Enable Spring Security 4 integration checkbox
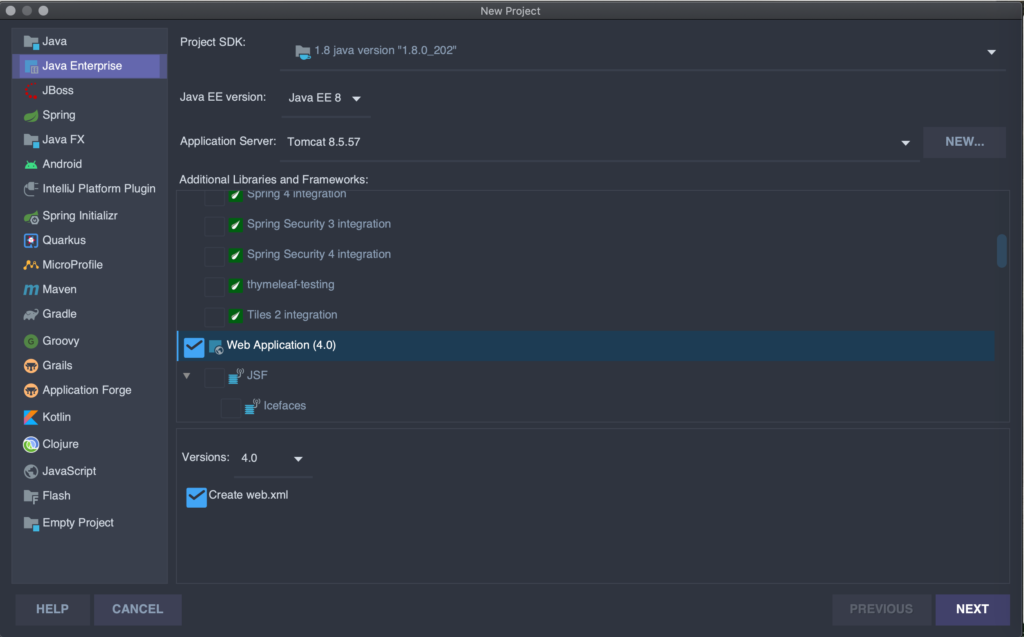1024x637 pixels. [214, 256]
